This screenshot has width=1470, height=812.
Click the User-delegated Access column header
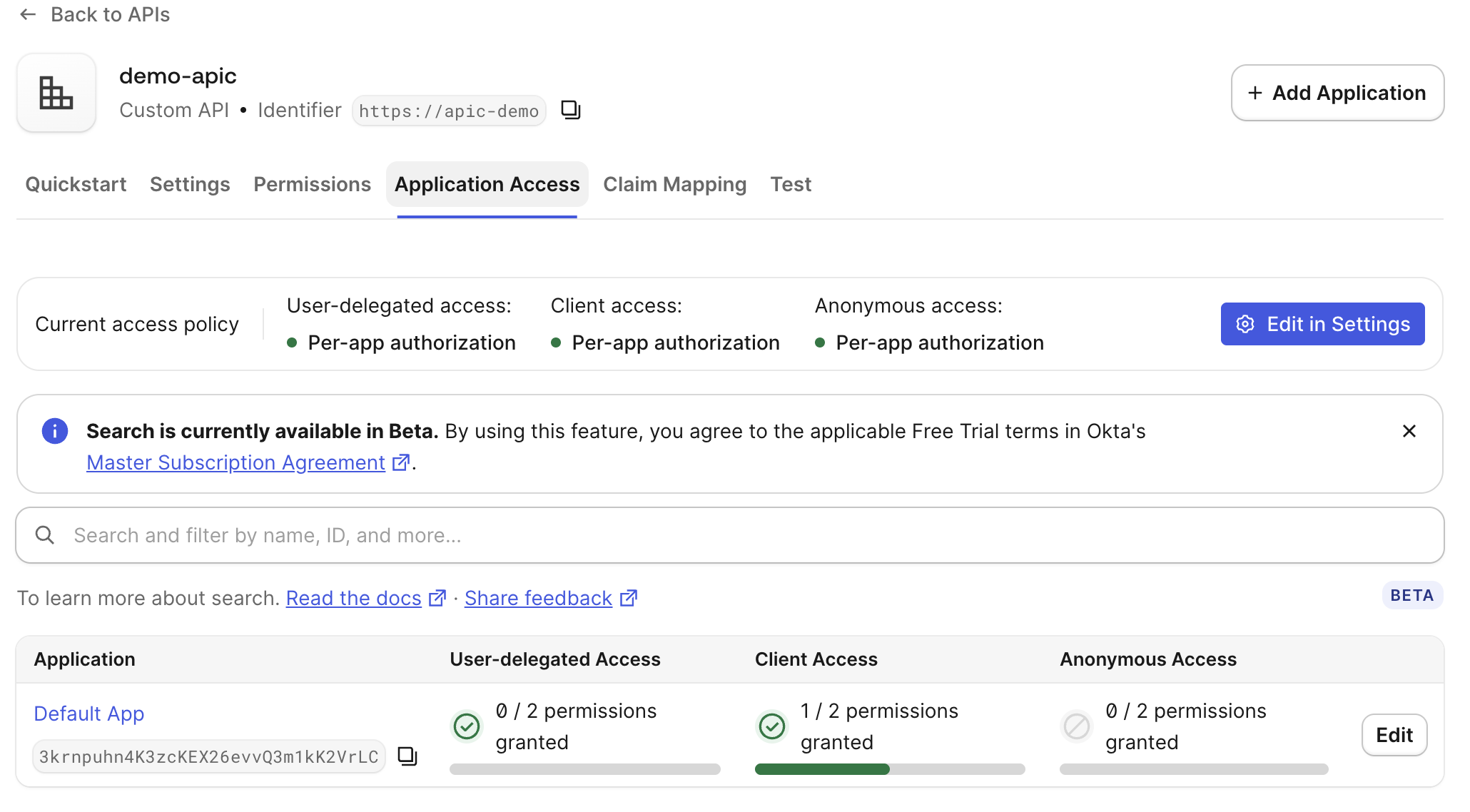[x=555, y=659]
